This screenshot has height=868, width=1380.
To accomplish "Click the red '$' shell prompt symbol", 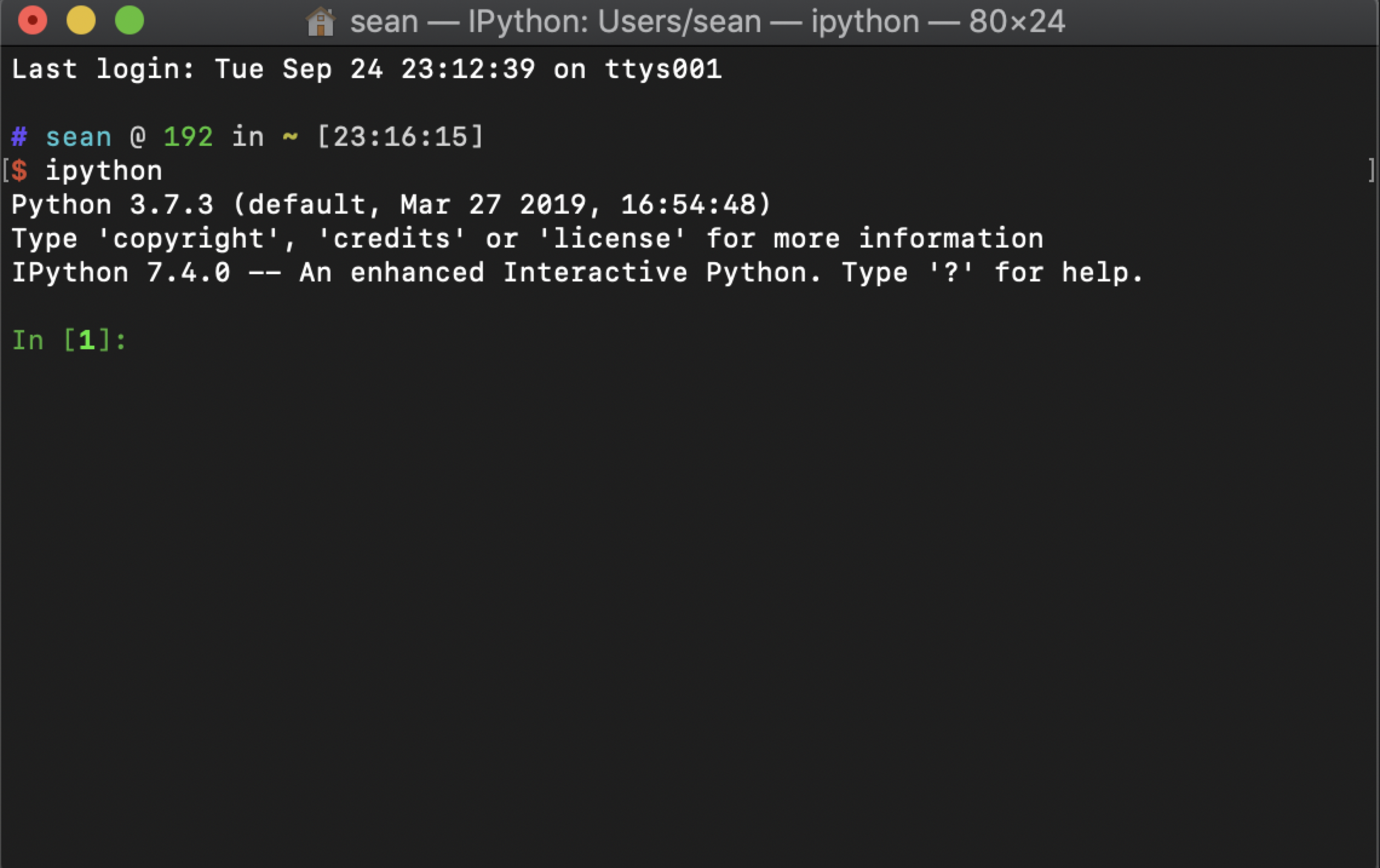I will click(19, 171).
